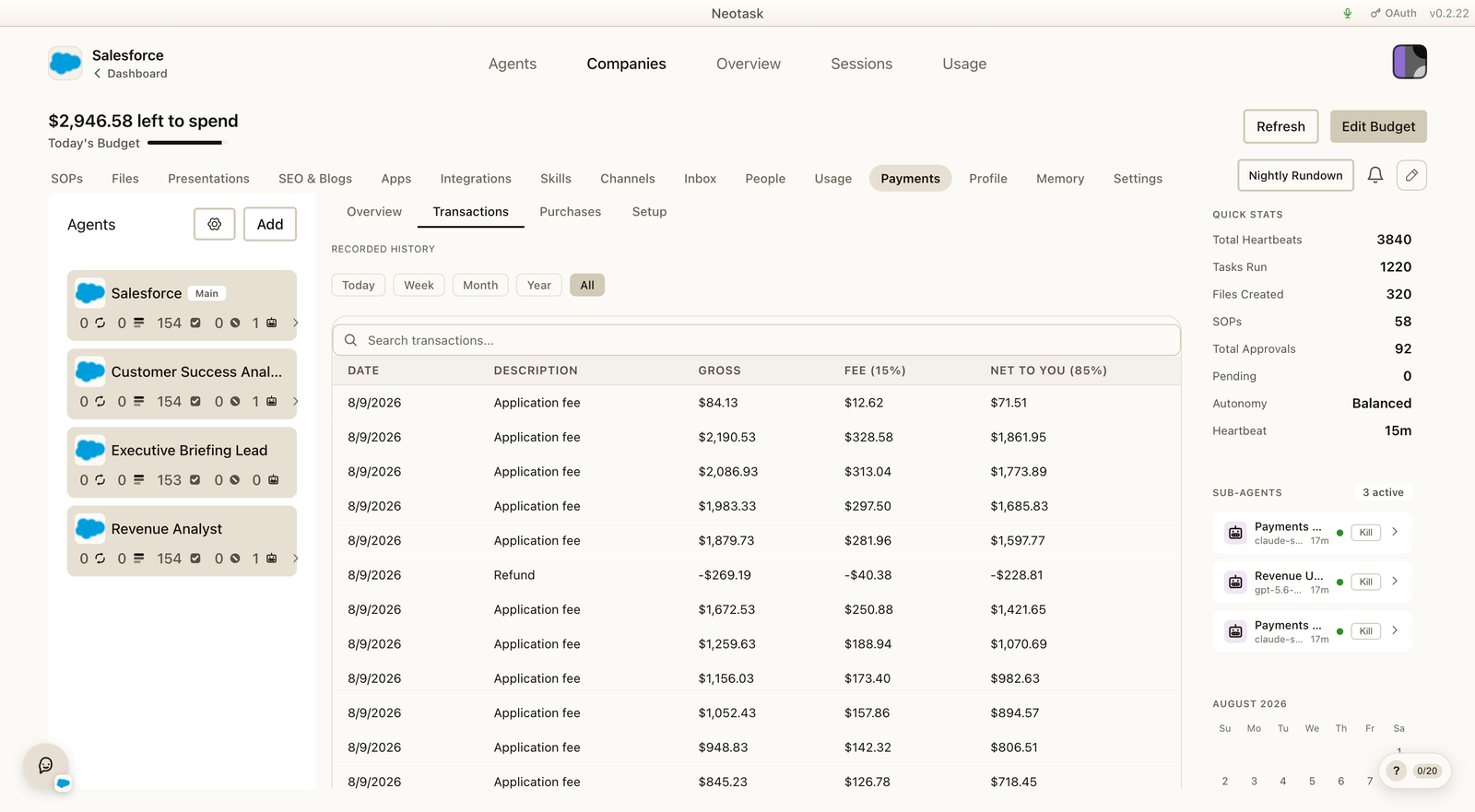Open the Integrations tab
1475x812 pixels.
pyautogui.click(x=476, y=179)
